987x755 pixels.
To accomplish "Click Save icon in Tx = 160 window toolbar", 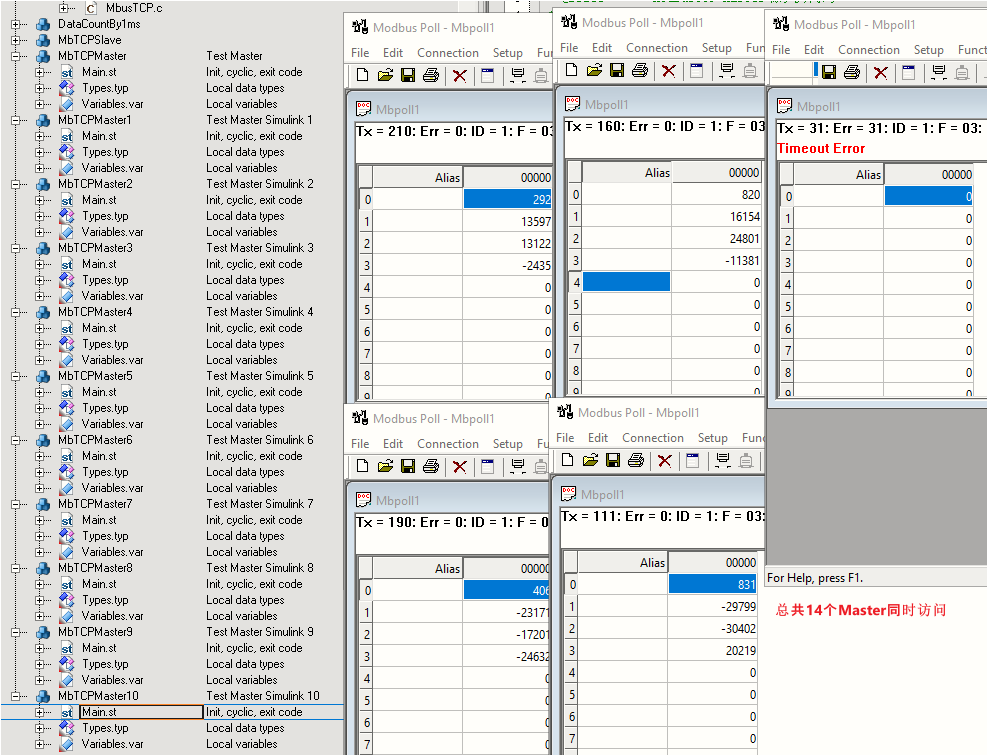I will coord(617,71).
